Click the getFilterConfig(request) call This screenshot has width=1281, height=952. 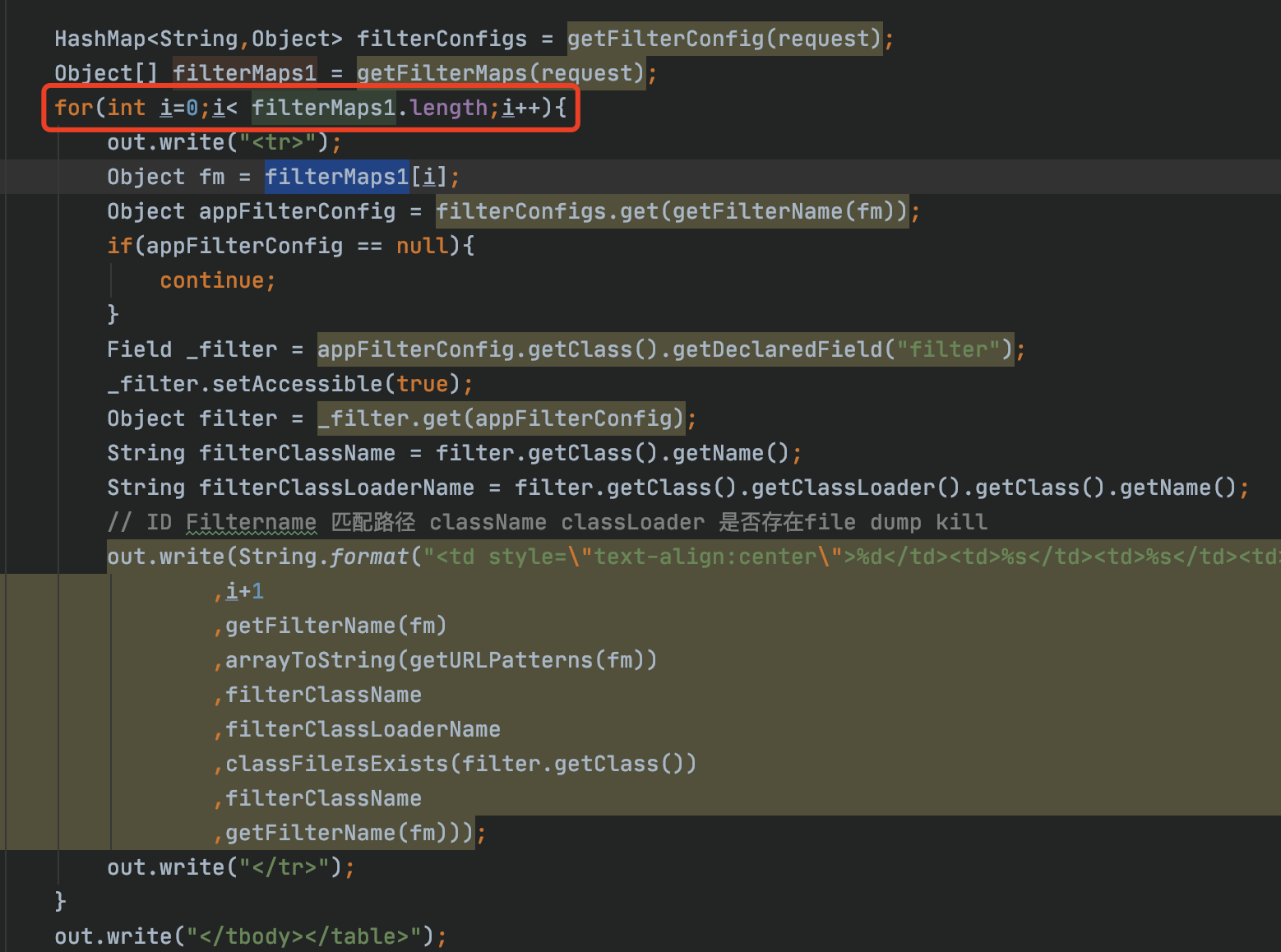click(x=724, y=39)
